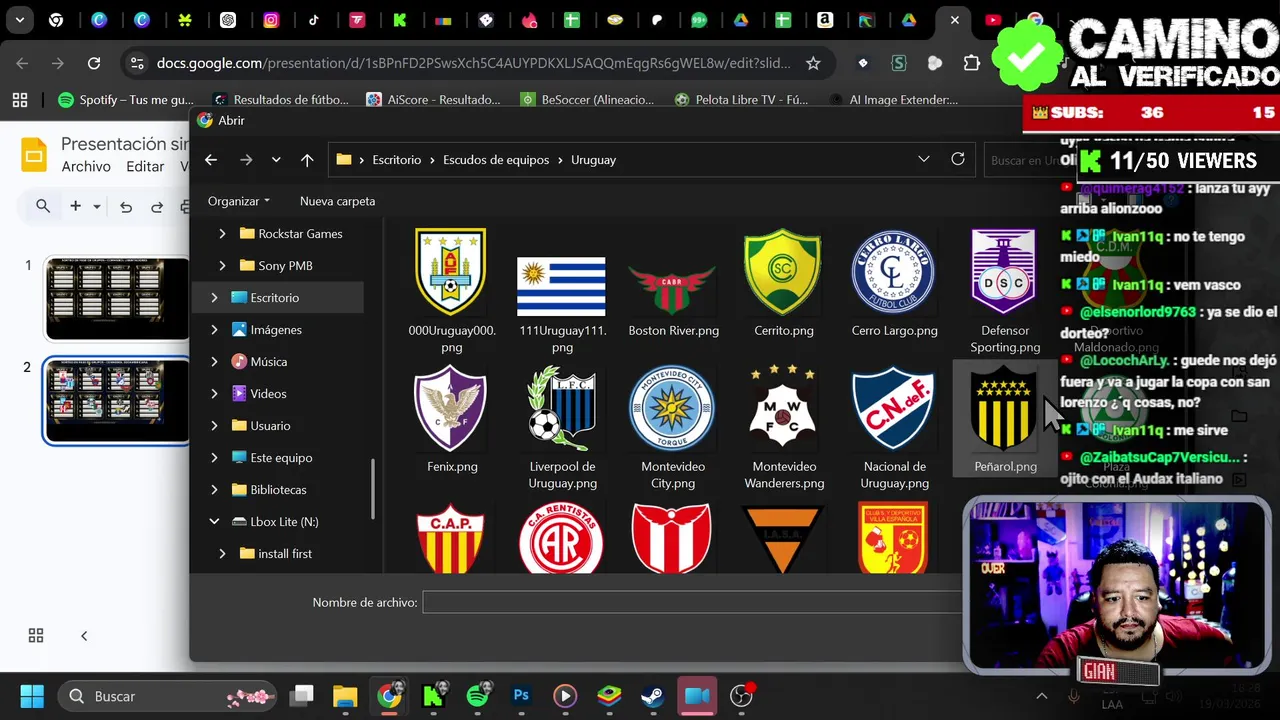
Task: Open the Editar menu in Google Slides
Action: point(145,167)
